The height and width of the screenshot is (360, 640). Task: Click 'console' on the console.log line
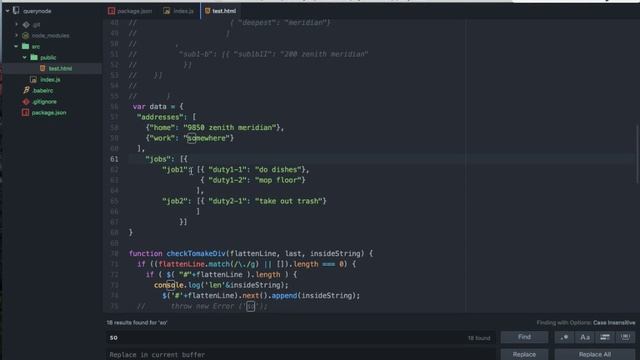pyautogui.click(x=169, y=285)
